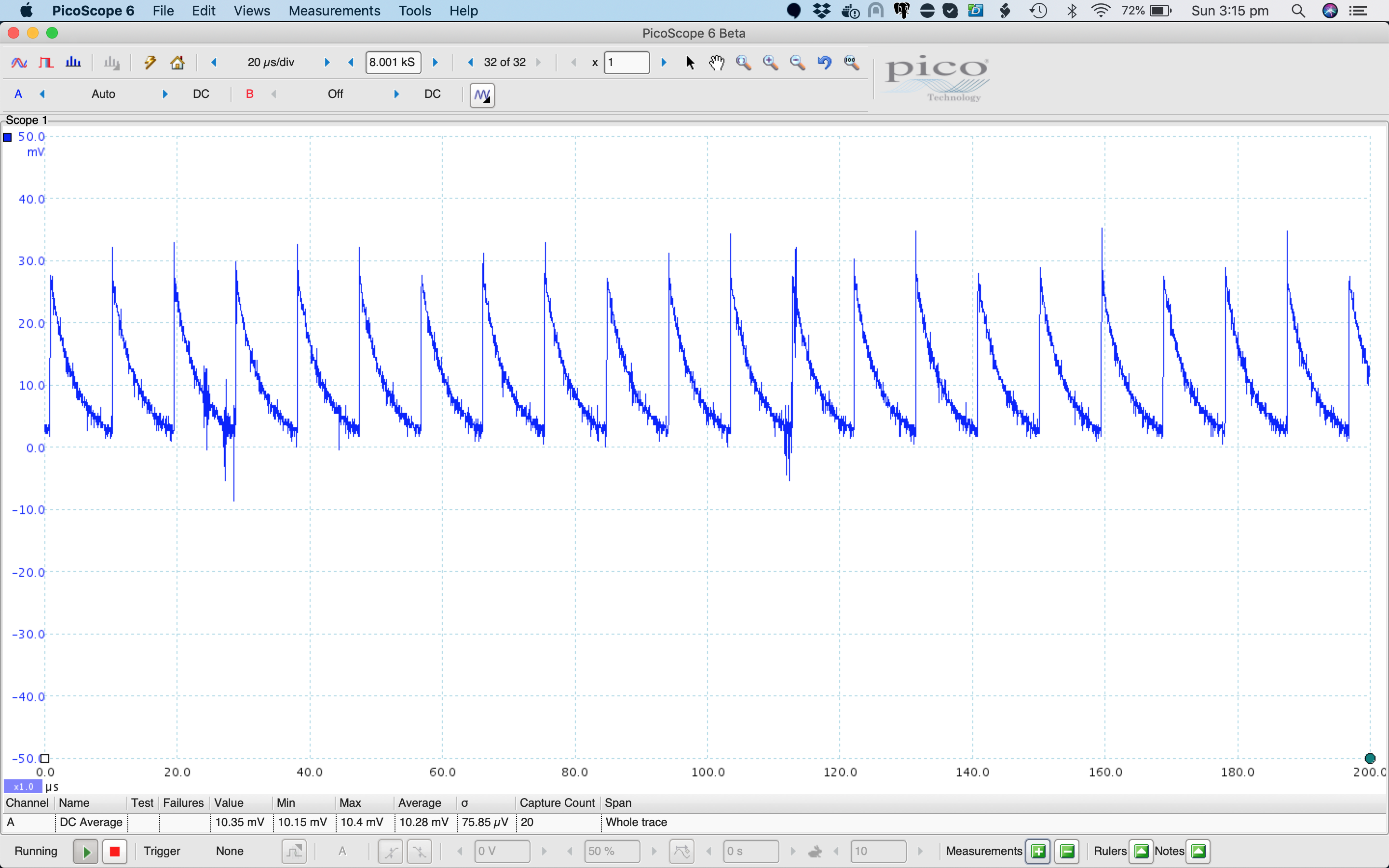This screenshot has width=1389, height=868.
Task: Open trigger mode dropdown showing None
Action: click(x=230, y=851)
